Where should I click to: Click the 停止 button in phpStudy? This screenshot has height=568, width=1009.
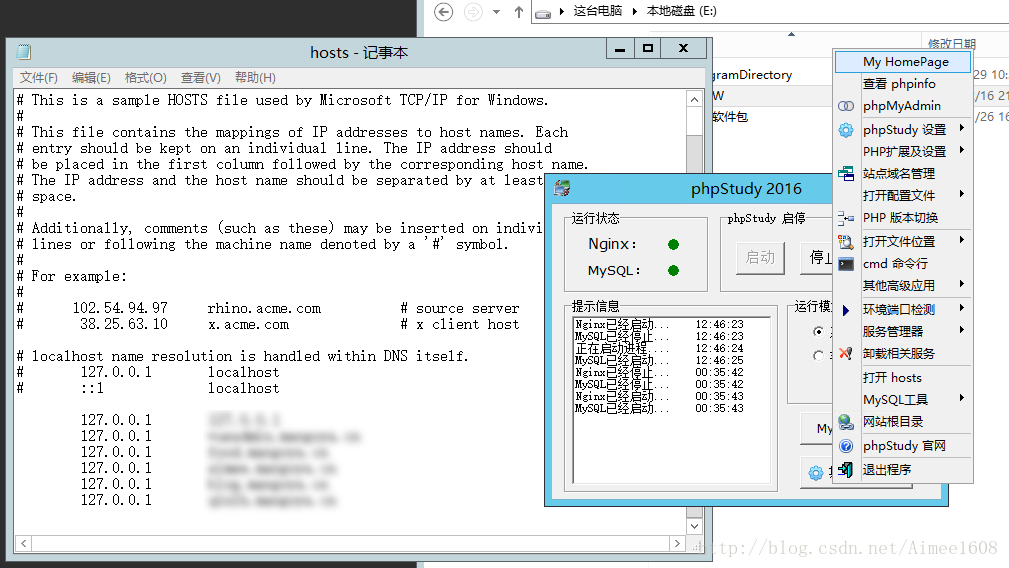click(818, 258)
